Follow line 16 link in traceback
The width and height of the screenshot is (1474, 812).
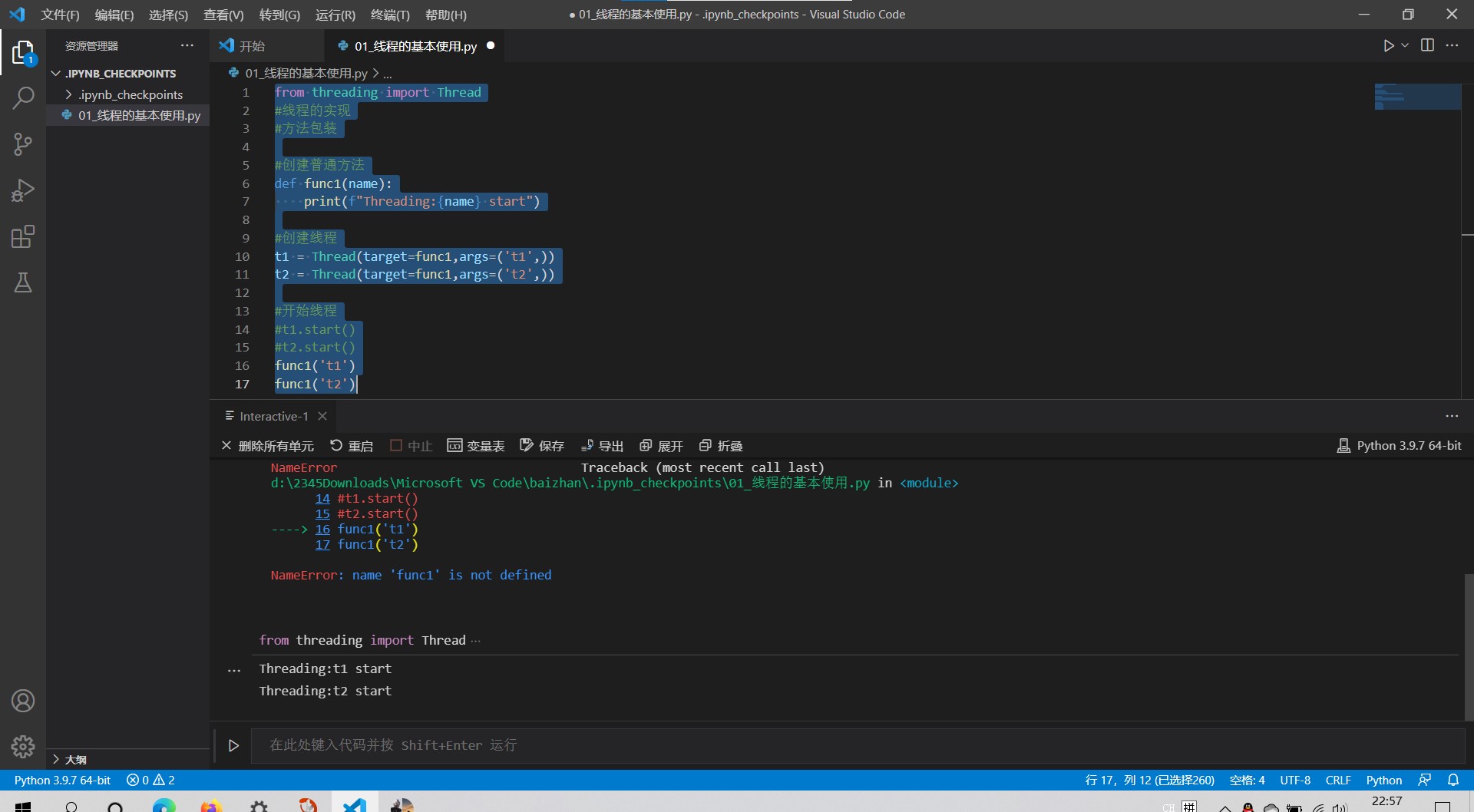coord(322,530)
